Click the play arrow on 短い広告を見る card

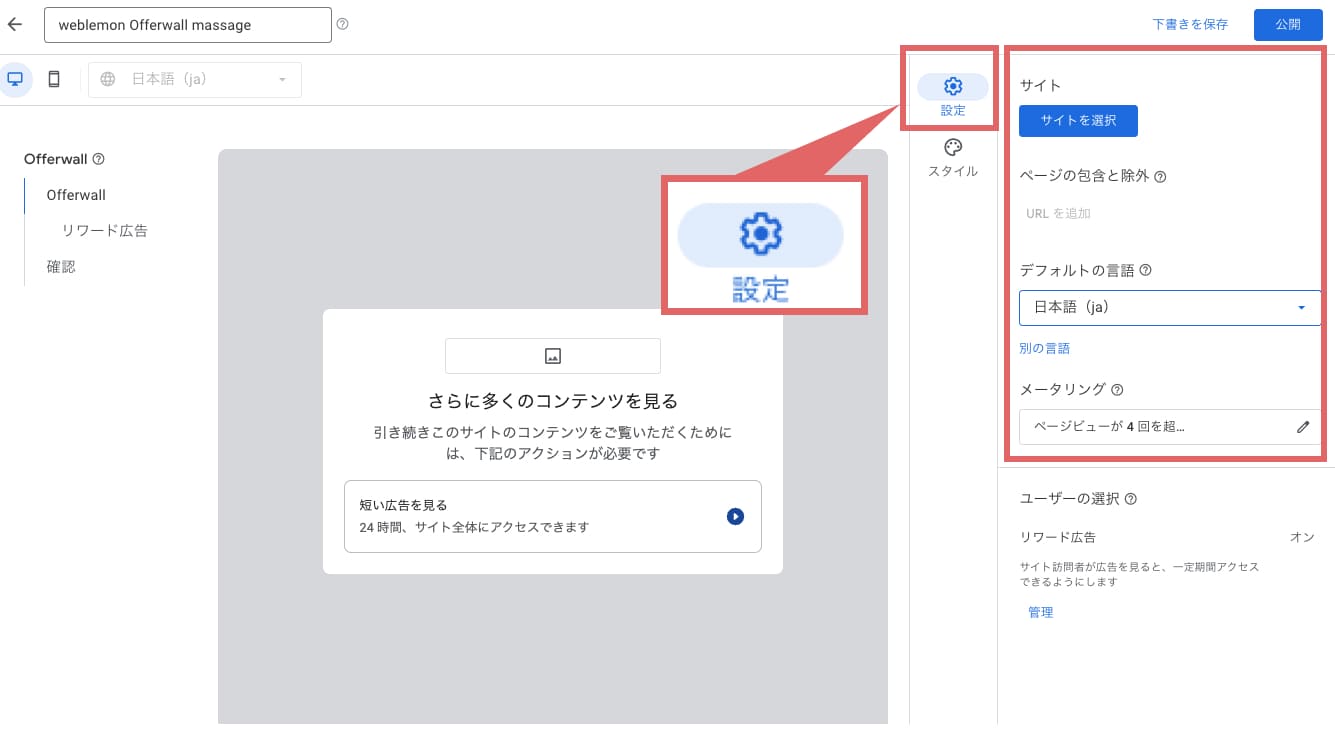(736, 516)
